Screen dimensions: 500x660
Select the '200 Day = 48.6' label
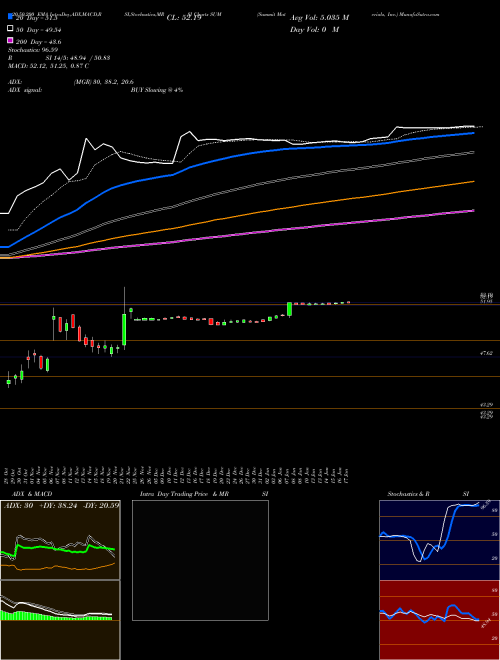(38, 42)
